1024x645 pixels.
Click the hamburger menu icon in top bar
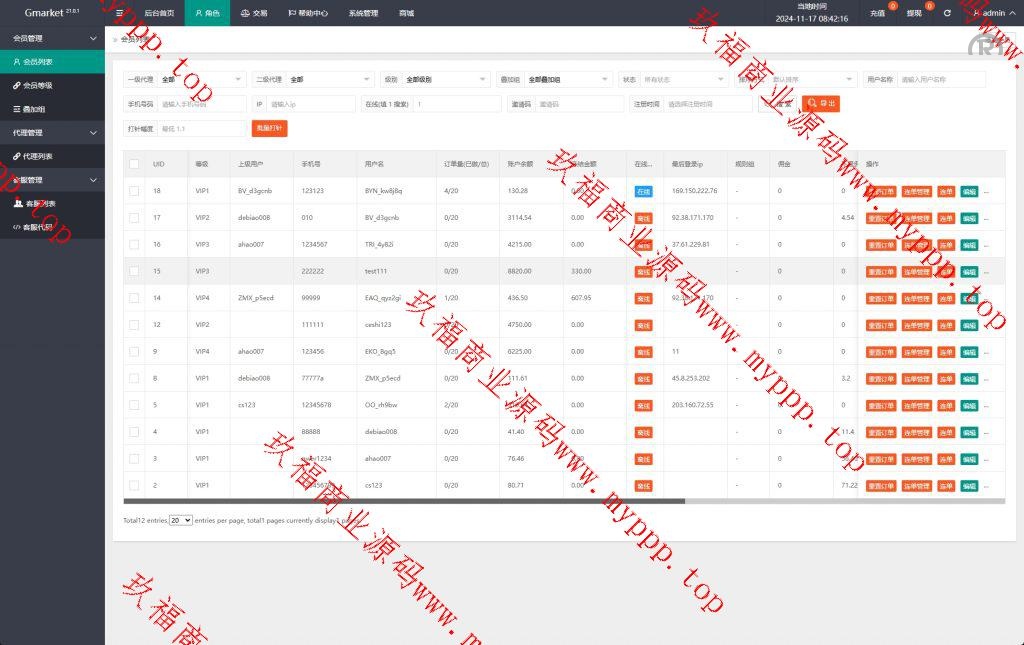click(x=120, y=13)
